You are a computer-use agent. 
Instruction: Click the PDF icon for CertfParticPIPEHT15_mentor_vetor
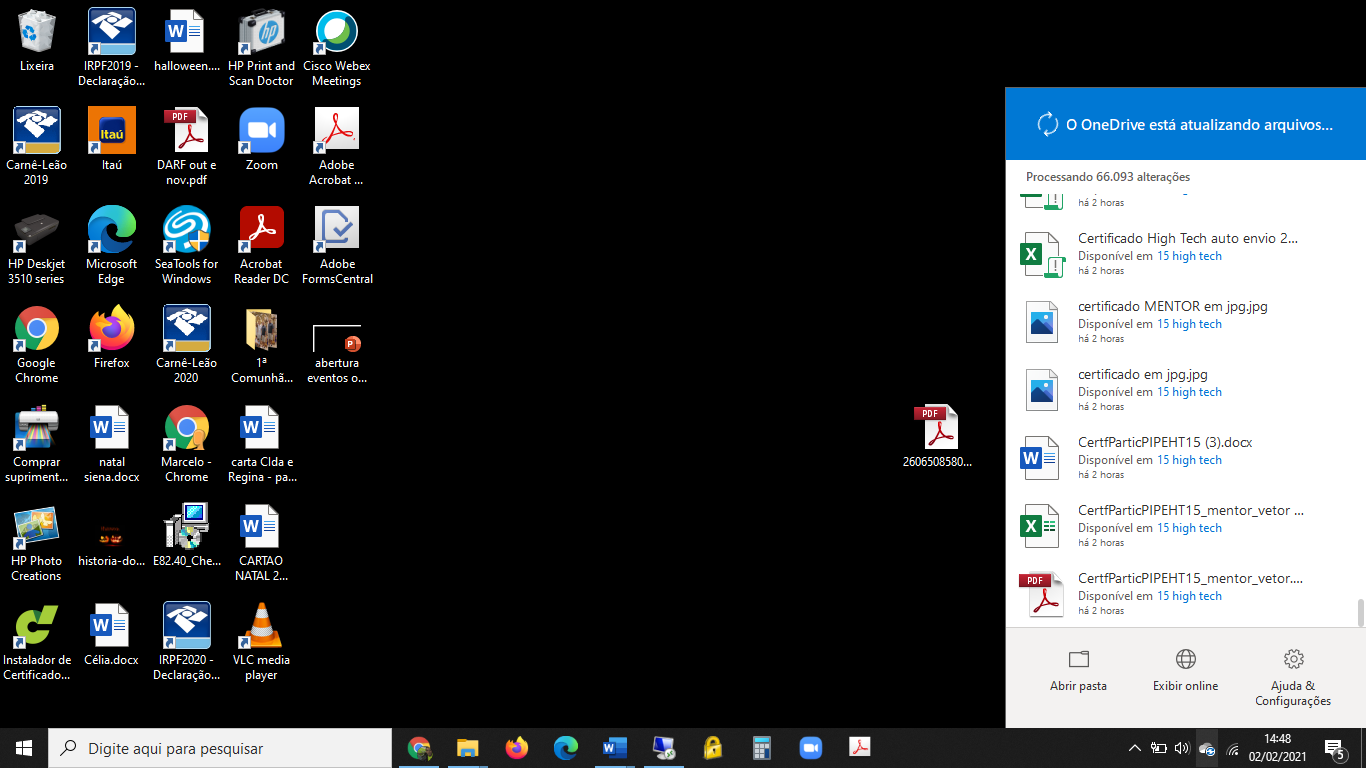[x=1040, y=594]
